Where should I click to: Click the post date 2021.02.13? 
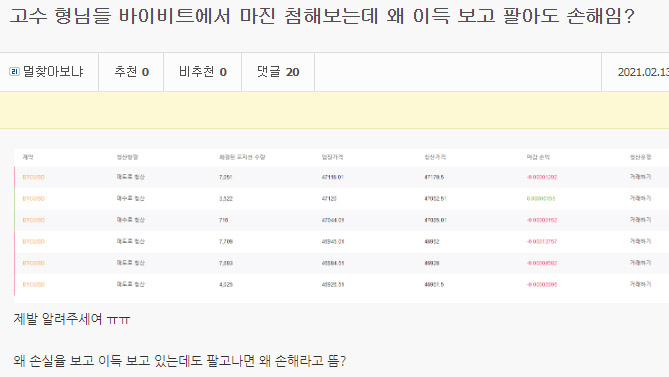point(643,72)
